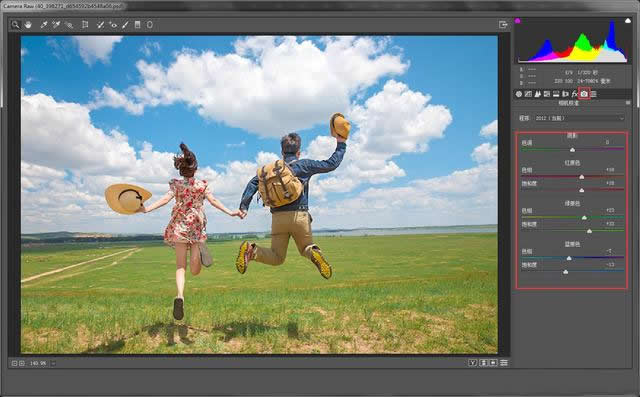This screenshot has width=640, height=397.
Task: Click the full screen mode icon in toolbar
Action: (x=503, y=25)
